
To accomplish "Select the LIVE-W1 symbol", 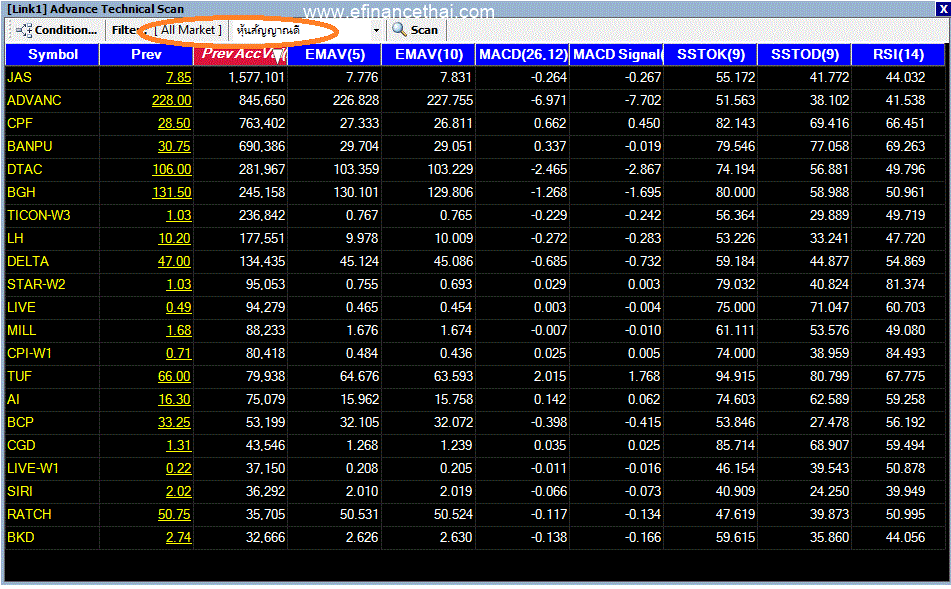I will point(33,469).
